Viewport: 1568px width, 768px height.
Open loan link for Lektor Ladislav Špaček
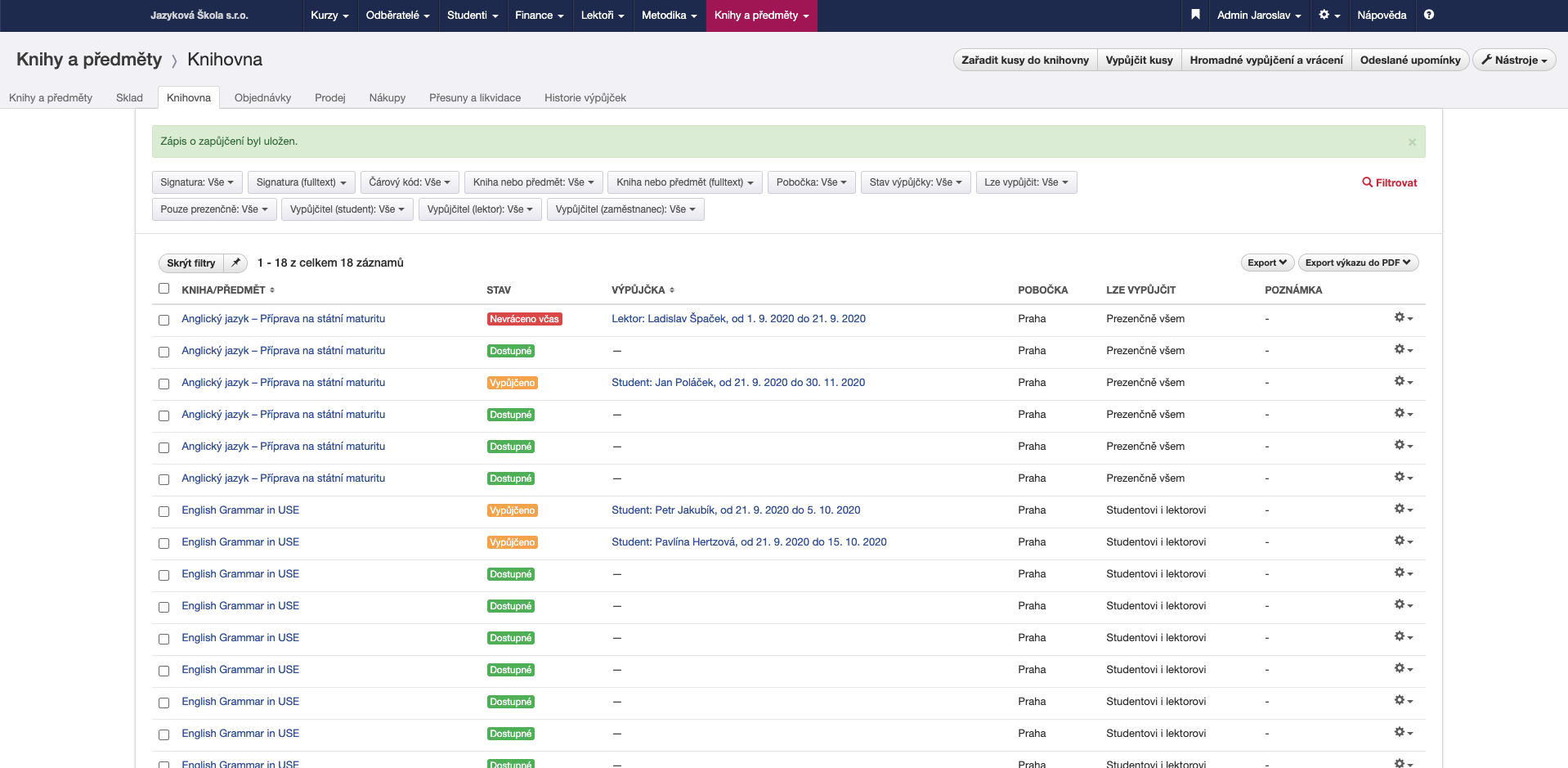point(738,318)
